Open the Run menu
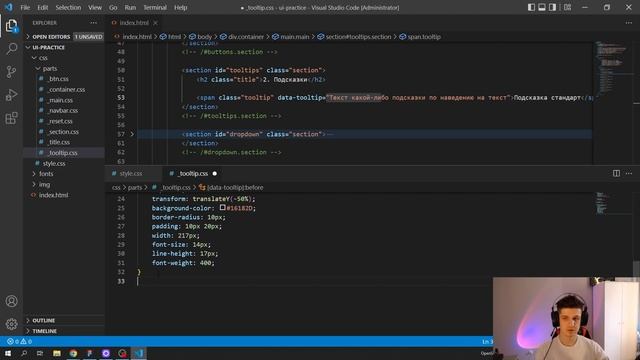 (130, 7)
